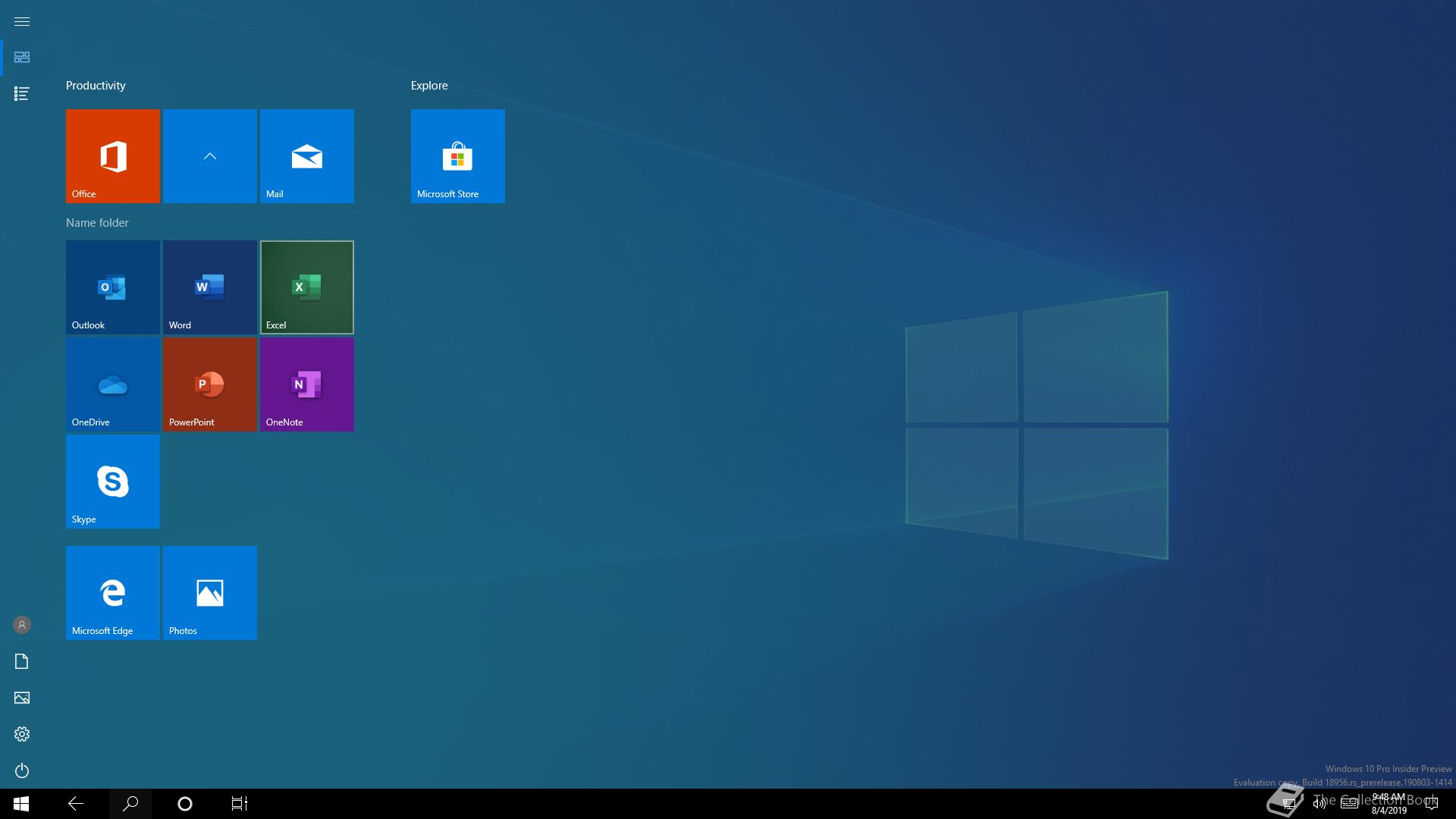This screenshot has height=819, width=1456.
Task: Expand the Start hamburger menu
Action: (x=22, y=21)
